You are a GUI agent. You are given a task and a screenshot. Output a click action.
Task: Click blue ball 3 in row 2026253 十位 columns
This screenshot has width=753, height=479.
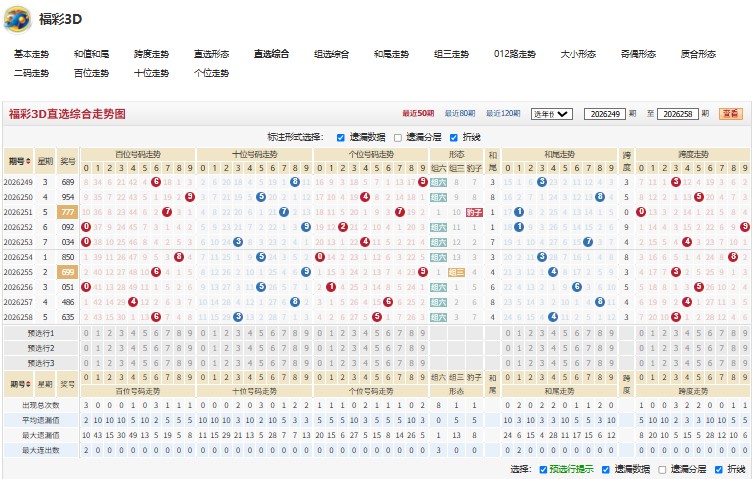(238, 242)
